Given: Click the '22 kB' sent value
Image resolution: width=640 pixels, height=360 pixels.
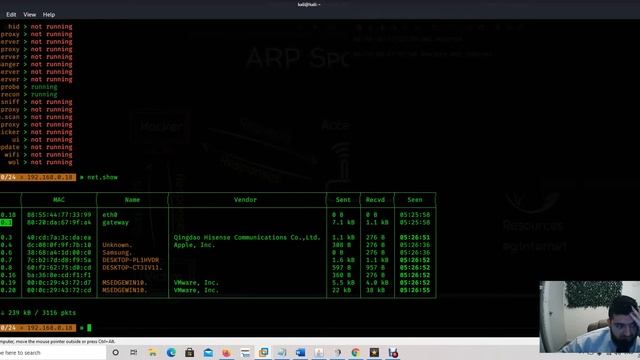Looking at the screenshot, I should pyautogui.click(x=341, y=290).
